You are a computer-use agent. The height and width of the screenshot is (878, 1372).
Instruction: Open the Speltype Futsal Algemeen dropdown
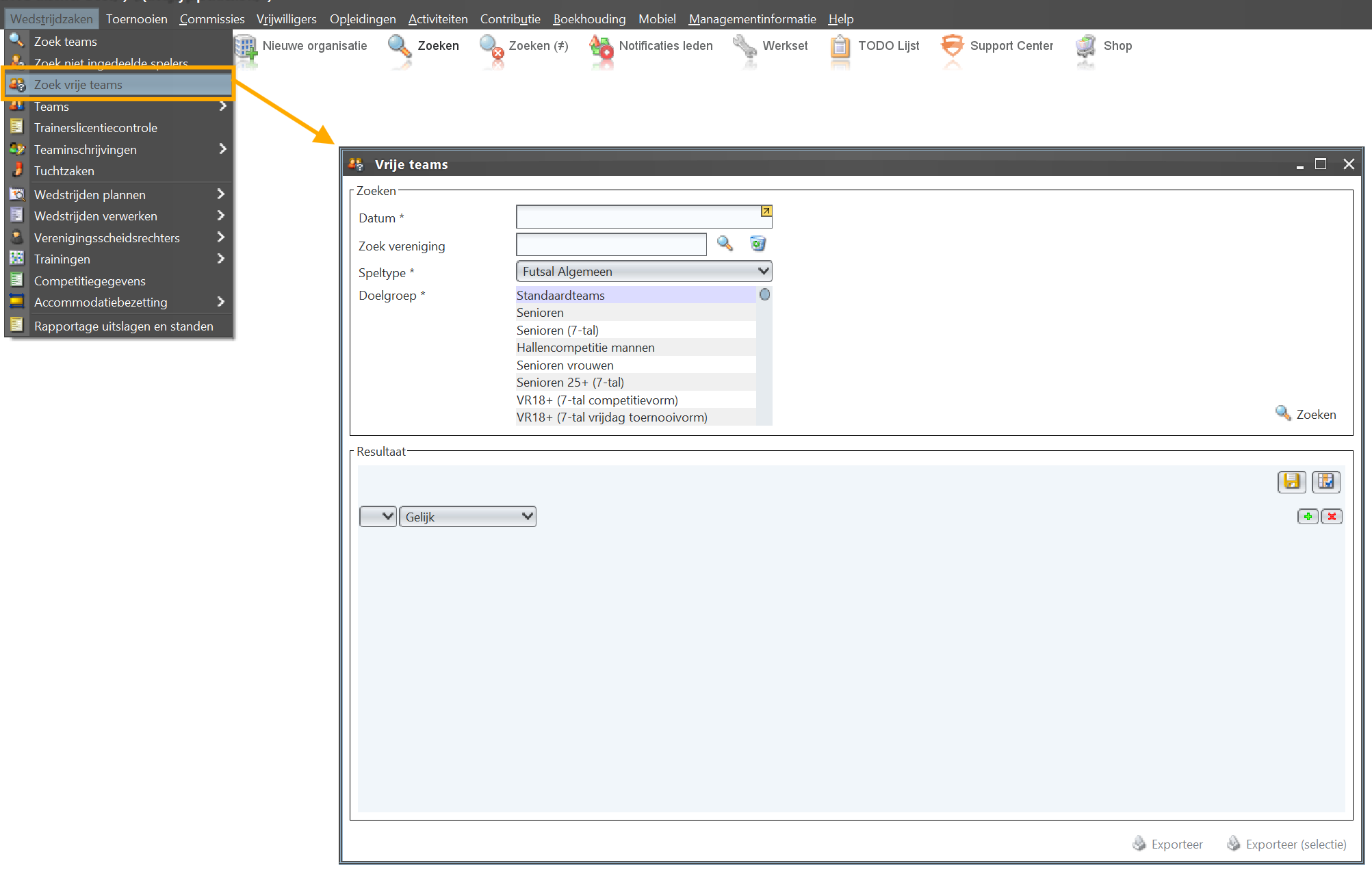pyautogui.click(x=643, y=272)
